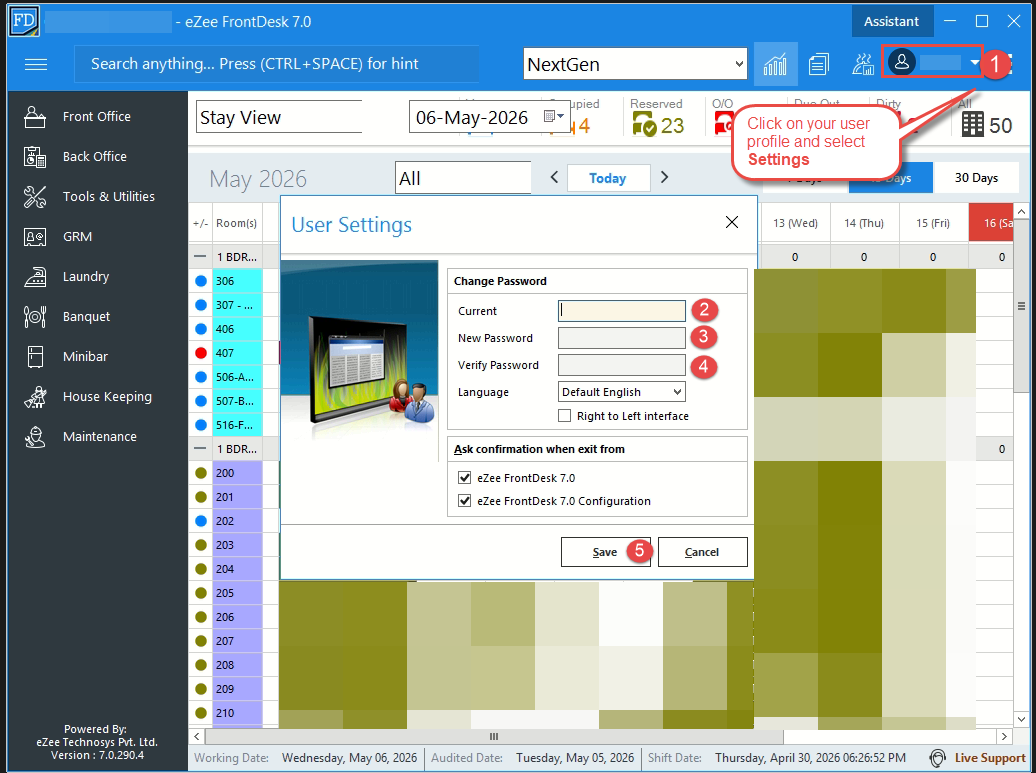
Task: Open the Stay View selector
Action: point(279,117)
